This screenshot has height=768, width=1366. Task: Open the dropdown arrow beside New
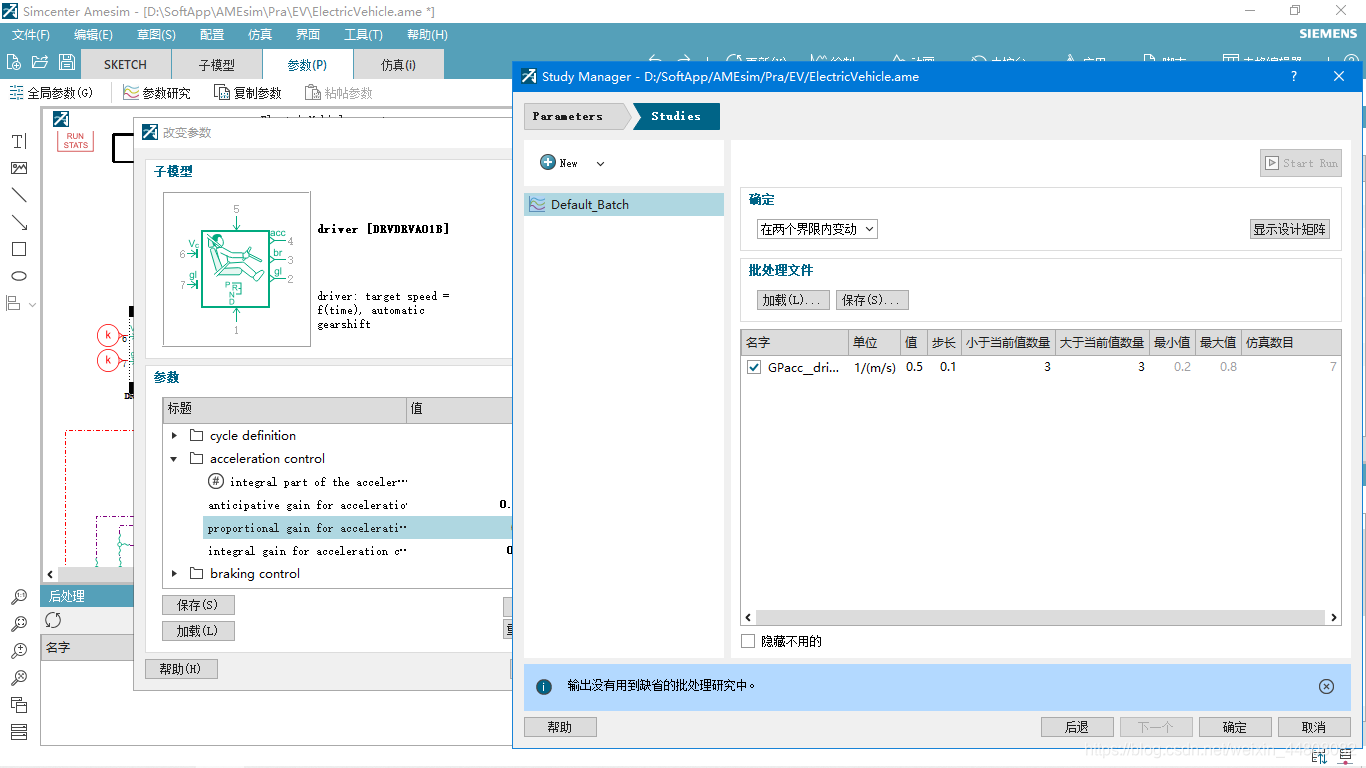[x=600, y=163]
